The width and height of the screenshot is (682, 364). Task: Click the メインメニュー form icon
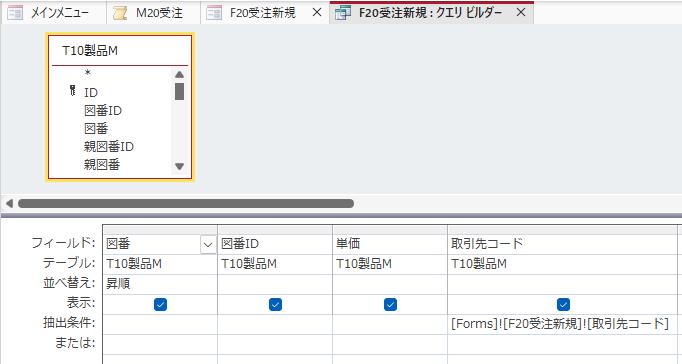click(x=15, y=13)
